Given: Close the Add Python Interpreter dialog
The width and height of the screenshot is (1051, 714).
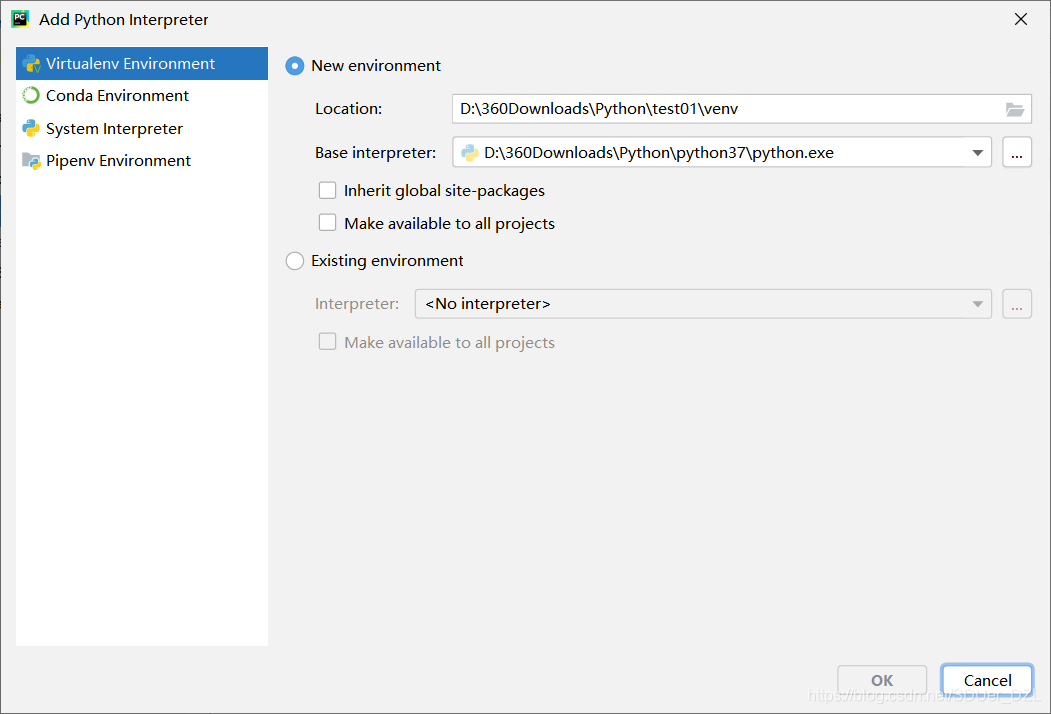Looking at the screenshot, I should point(1021,19).
